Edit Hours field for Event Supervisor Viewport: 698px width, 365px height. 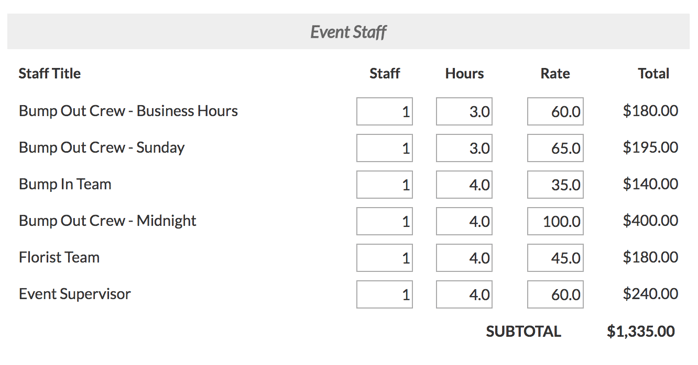coord(464,294)
